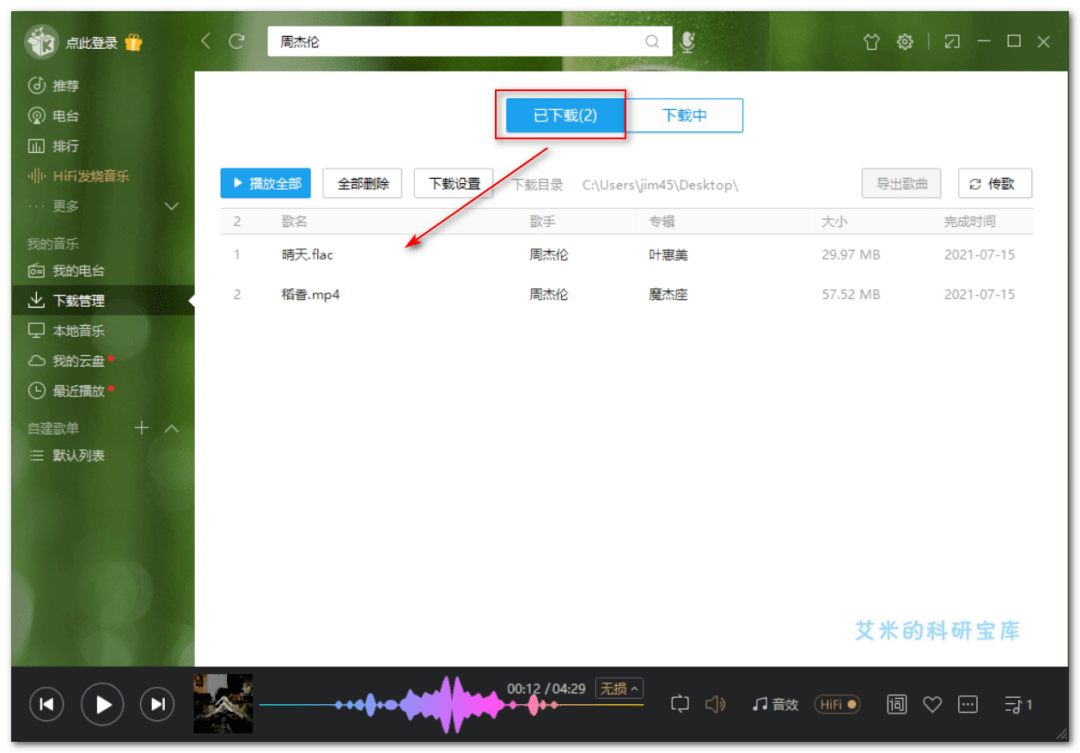Screen dimensions: 1080x753
Task: Open settings gear icon
Action: pos(905,42)
